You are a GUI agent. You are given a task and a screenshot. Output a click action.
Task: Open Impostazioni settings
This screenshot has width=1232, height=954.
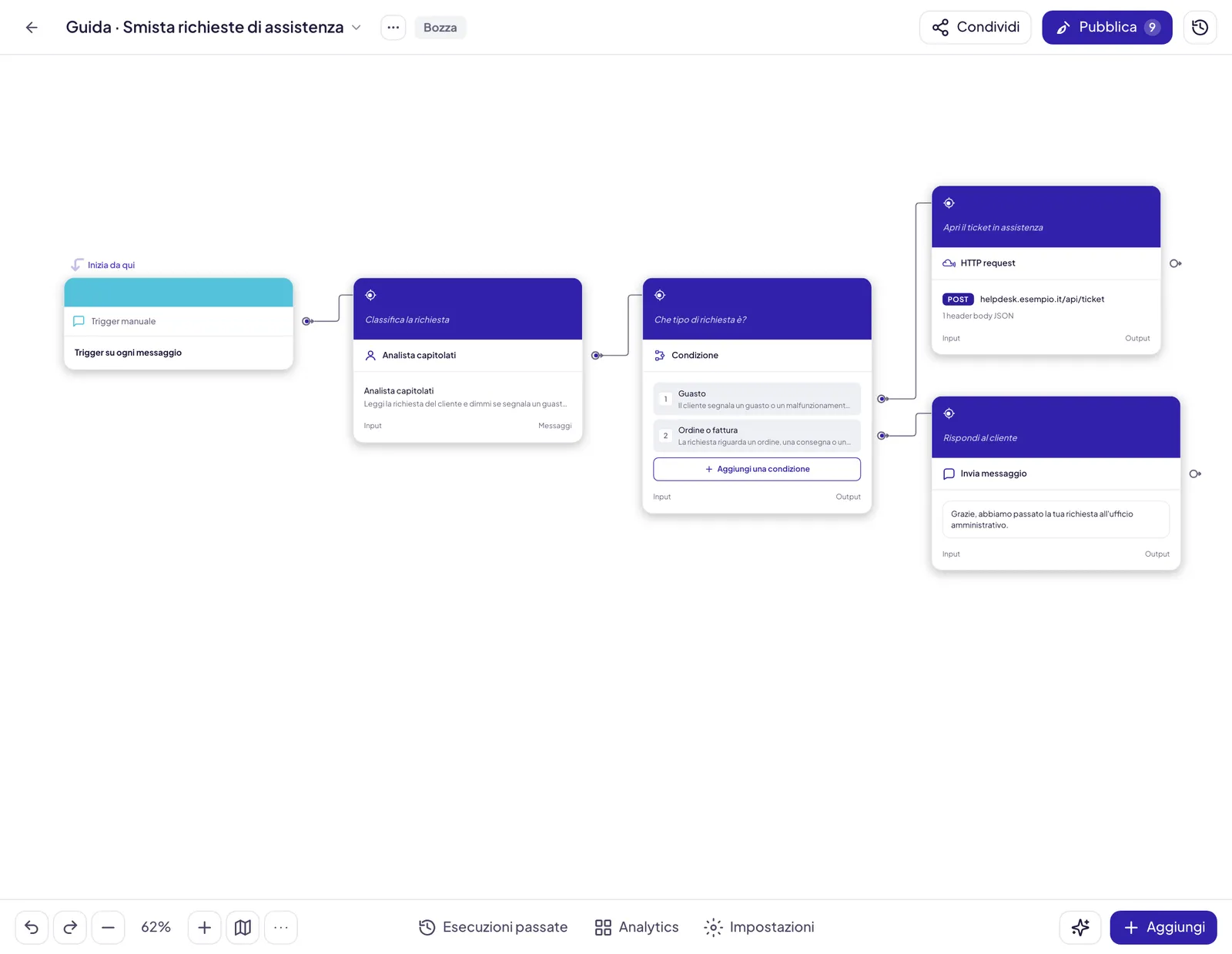[x=759, y=927]
